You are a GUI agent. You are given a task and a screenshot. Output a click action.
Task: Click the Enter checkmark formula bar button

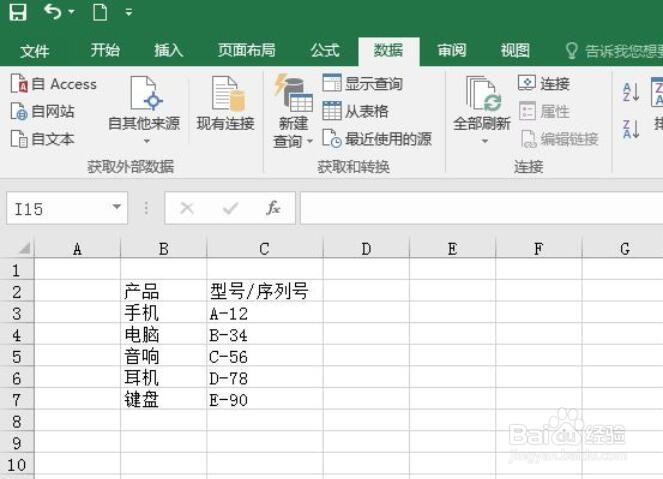click(230, 208)
